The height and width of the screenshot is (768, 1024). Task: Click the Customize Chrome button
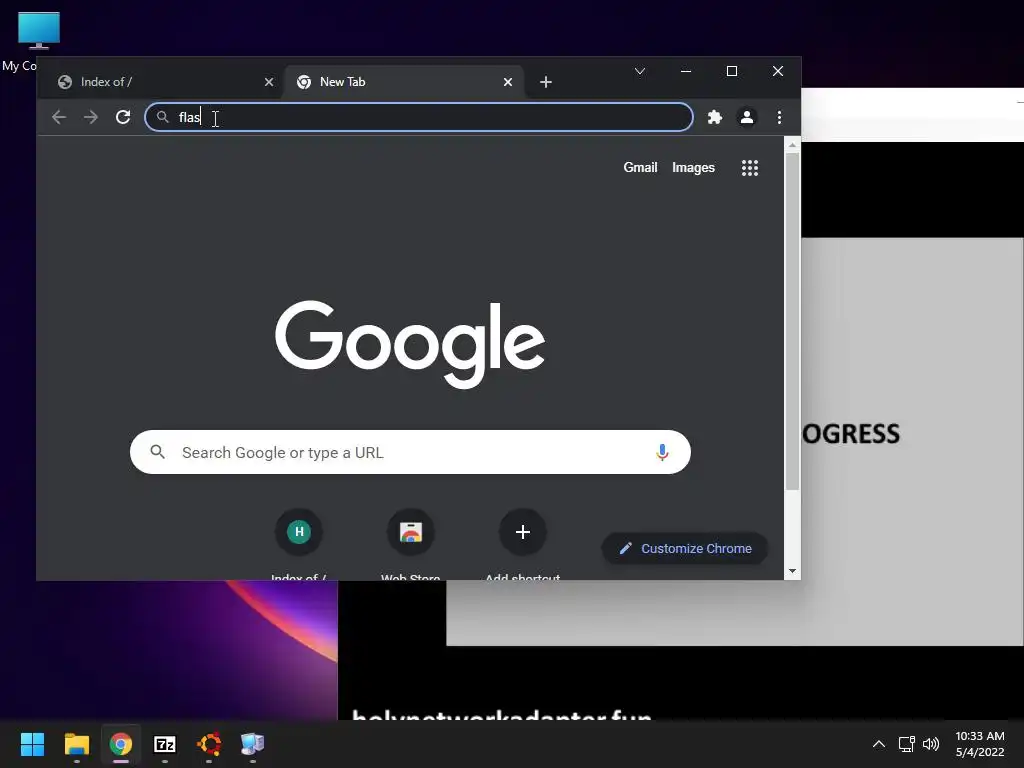click(x=684, y=549)
